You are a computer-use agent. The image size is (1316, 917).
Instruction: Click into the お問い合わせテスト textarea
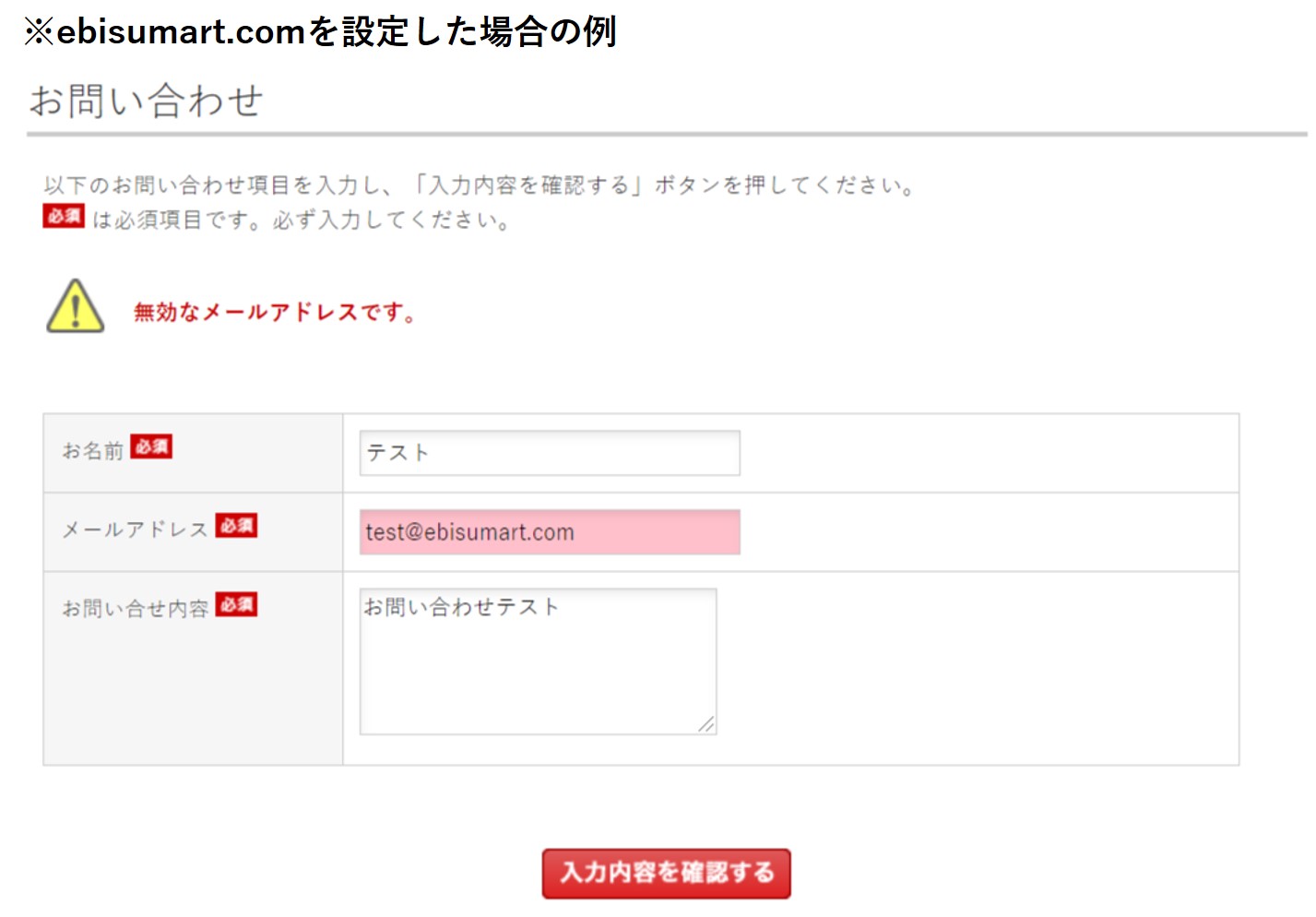[538, 661]
